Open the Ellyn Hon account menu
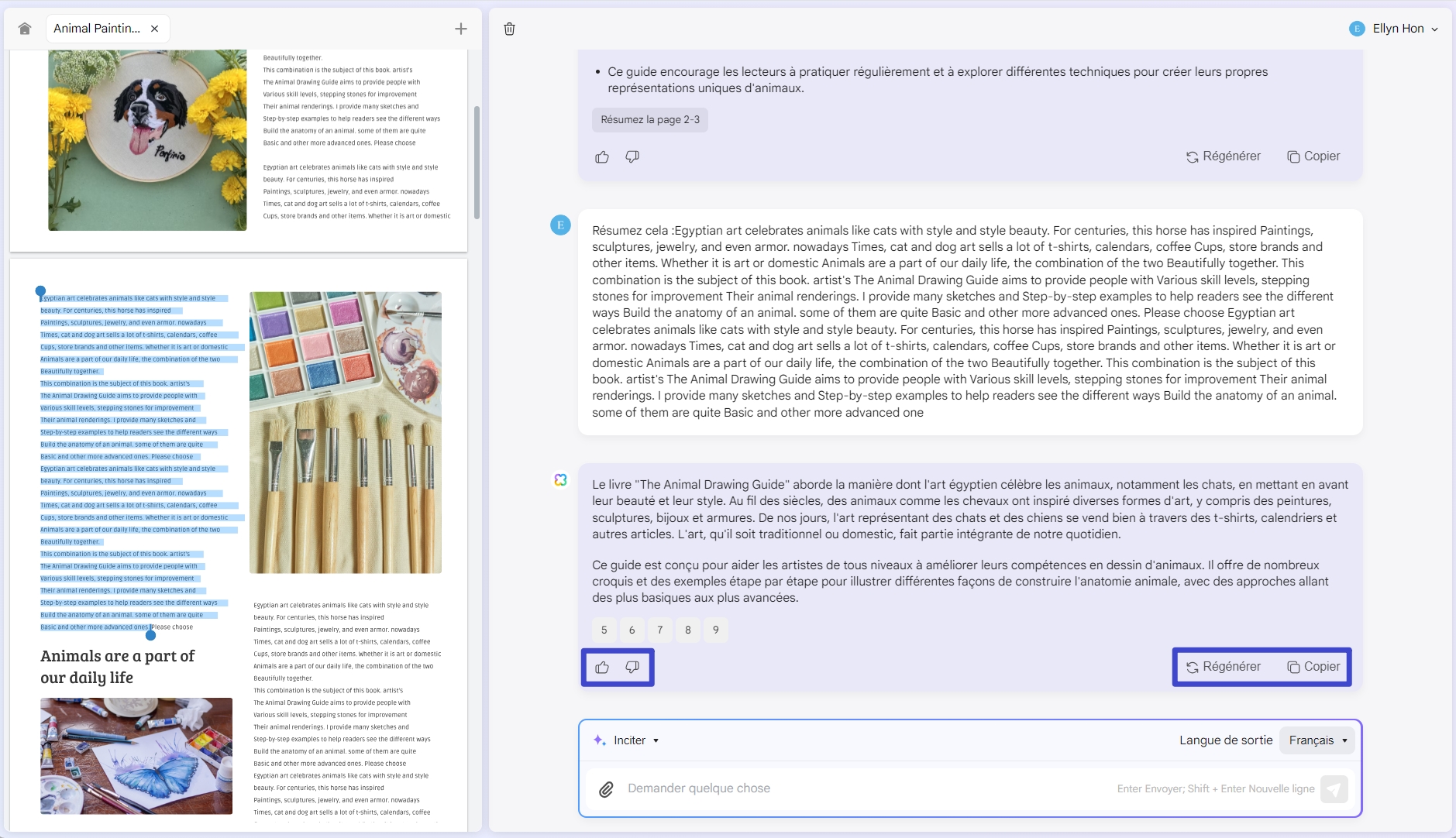The image size is (1456, 838). [x=1393, y=29]
